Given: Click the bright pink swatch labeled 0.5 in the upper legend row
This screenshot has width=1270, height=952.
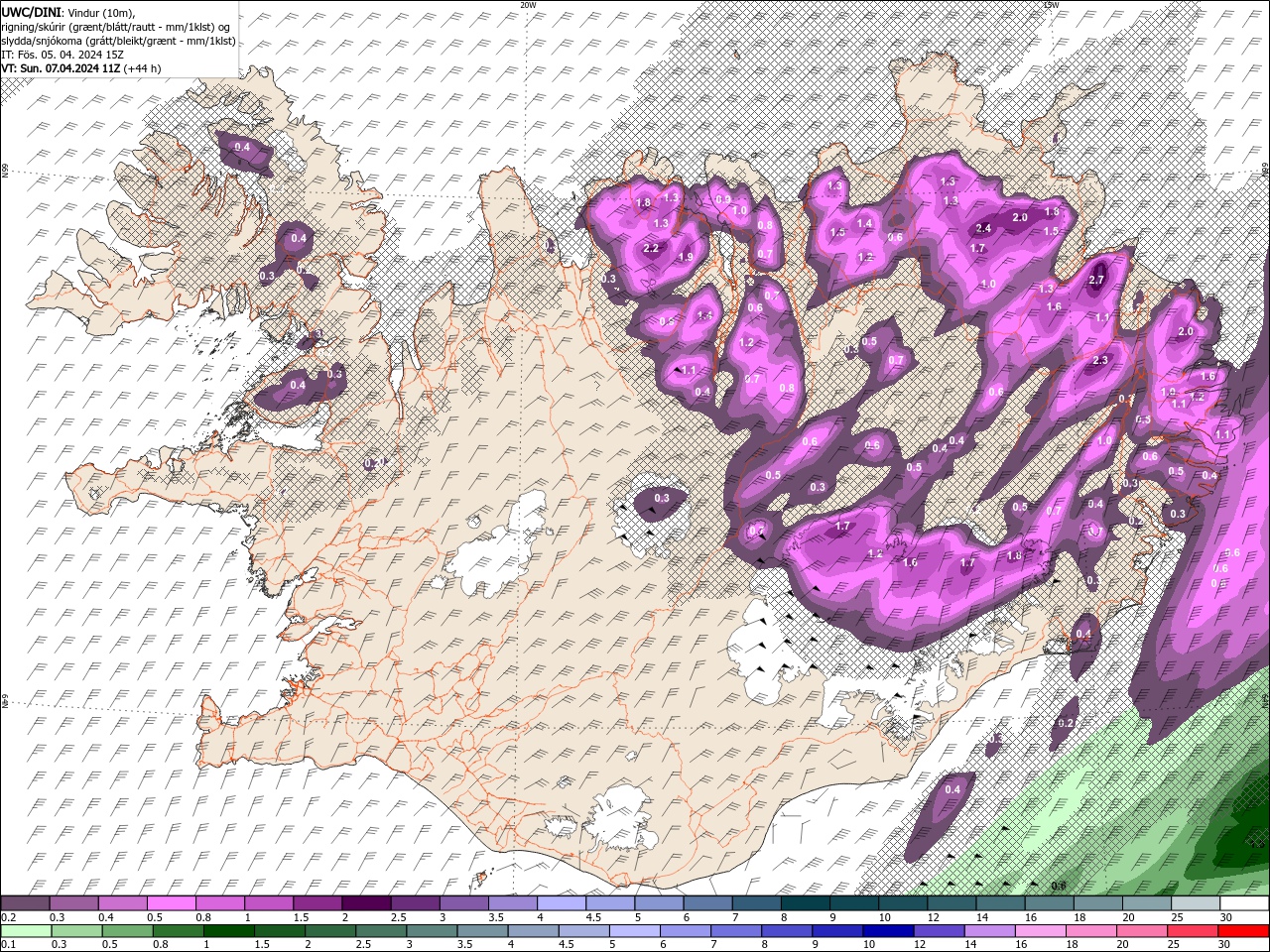Looking at the screenshot, I should point(171,903).
